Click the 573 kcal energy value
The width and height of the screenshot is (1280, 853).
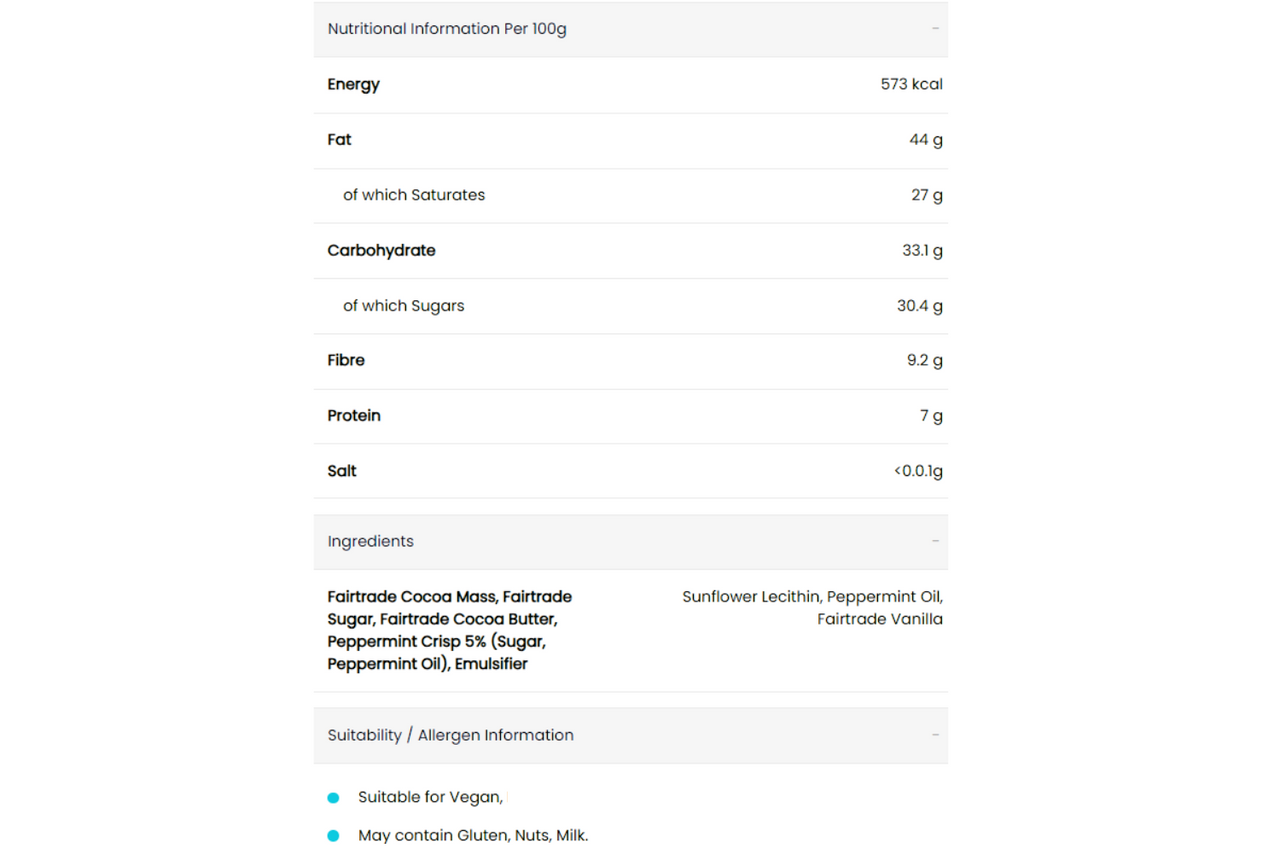tap(912, 85)
